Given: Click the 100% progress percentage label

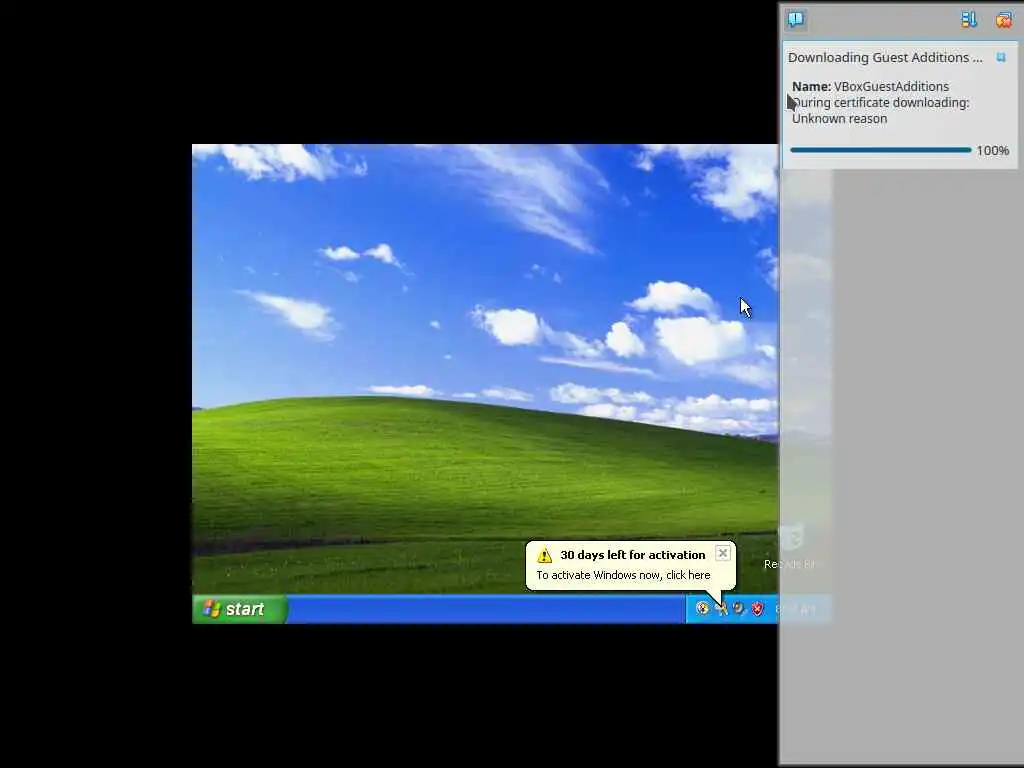Looking at the screenshot, I should click(x=993, y=151).
